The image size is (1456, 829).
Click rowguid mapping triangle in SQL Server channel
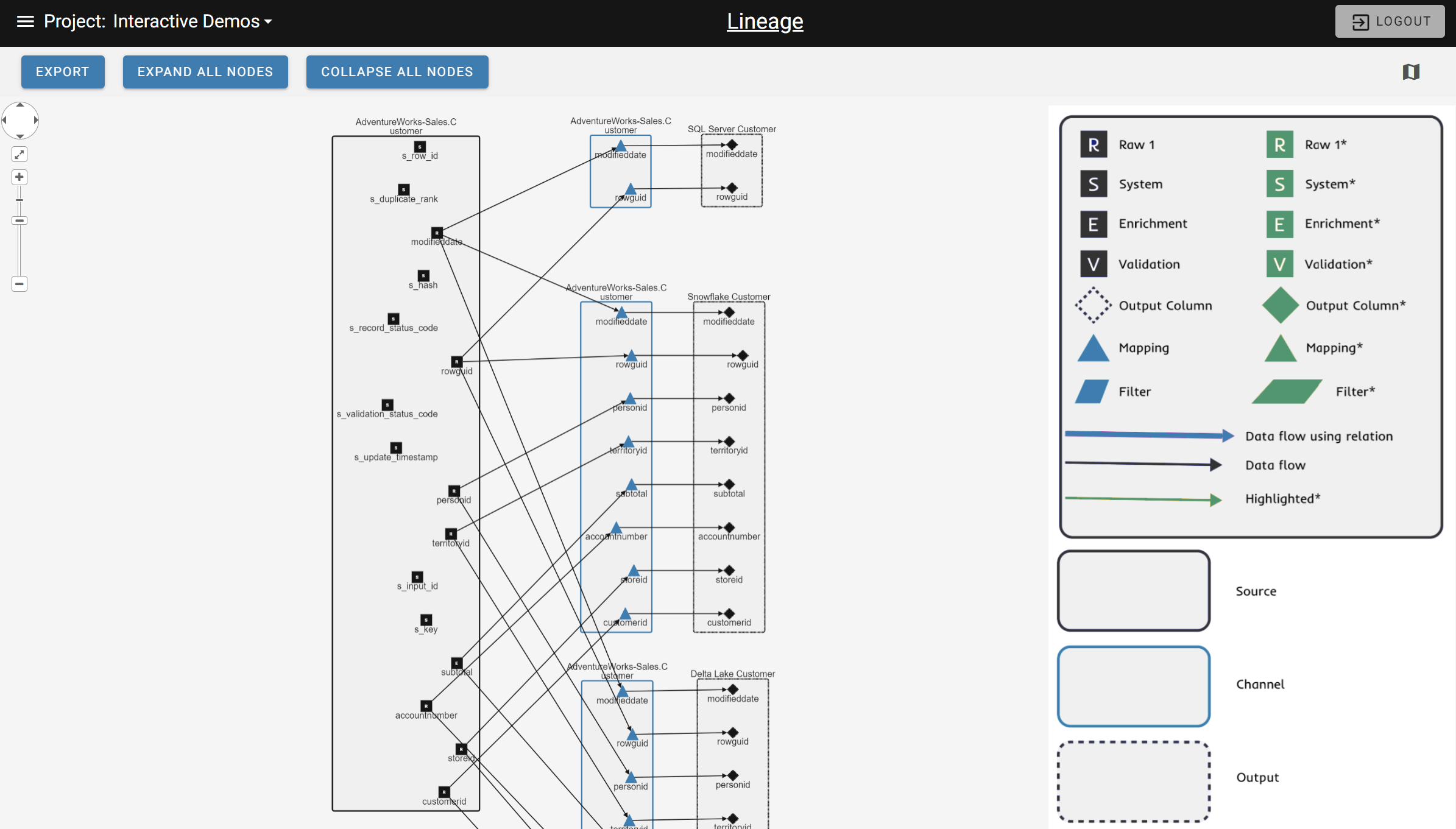click(x=631, y=189)
